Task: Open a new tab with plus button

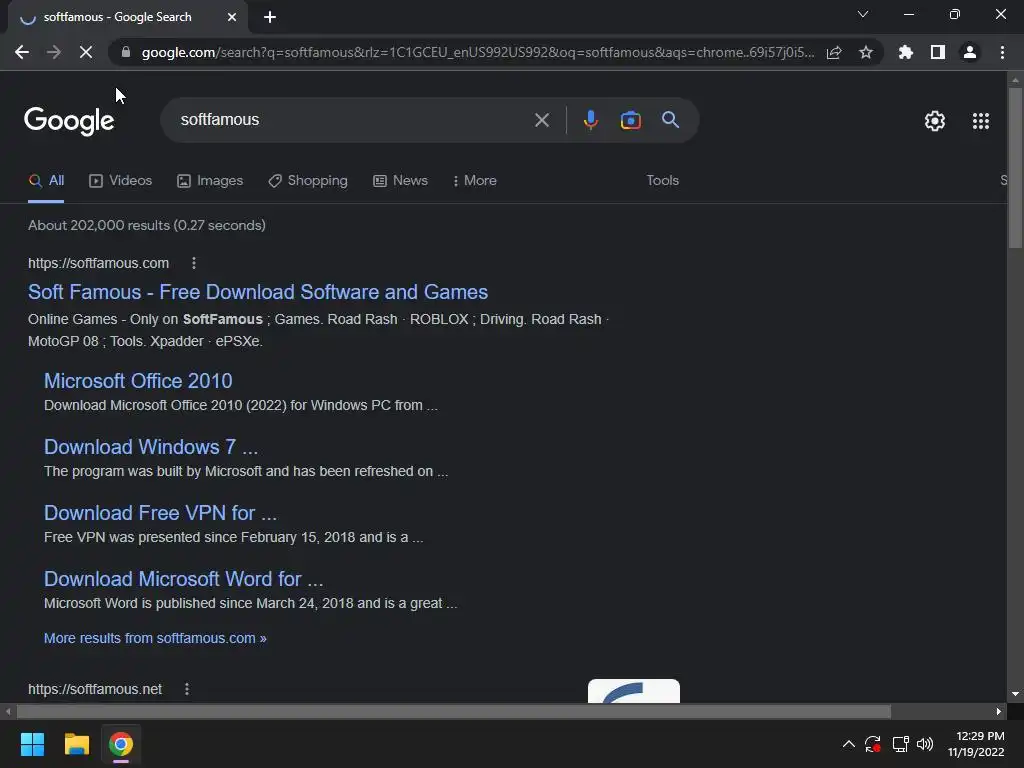Action: pyautogui.click(x=270, y=17)
